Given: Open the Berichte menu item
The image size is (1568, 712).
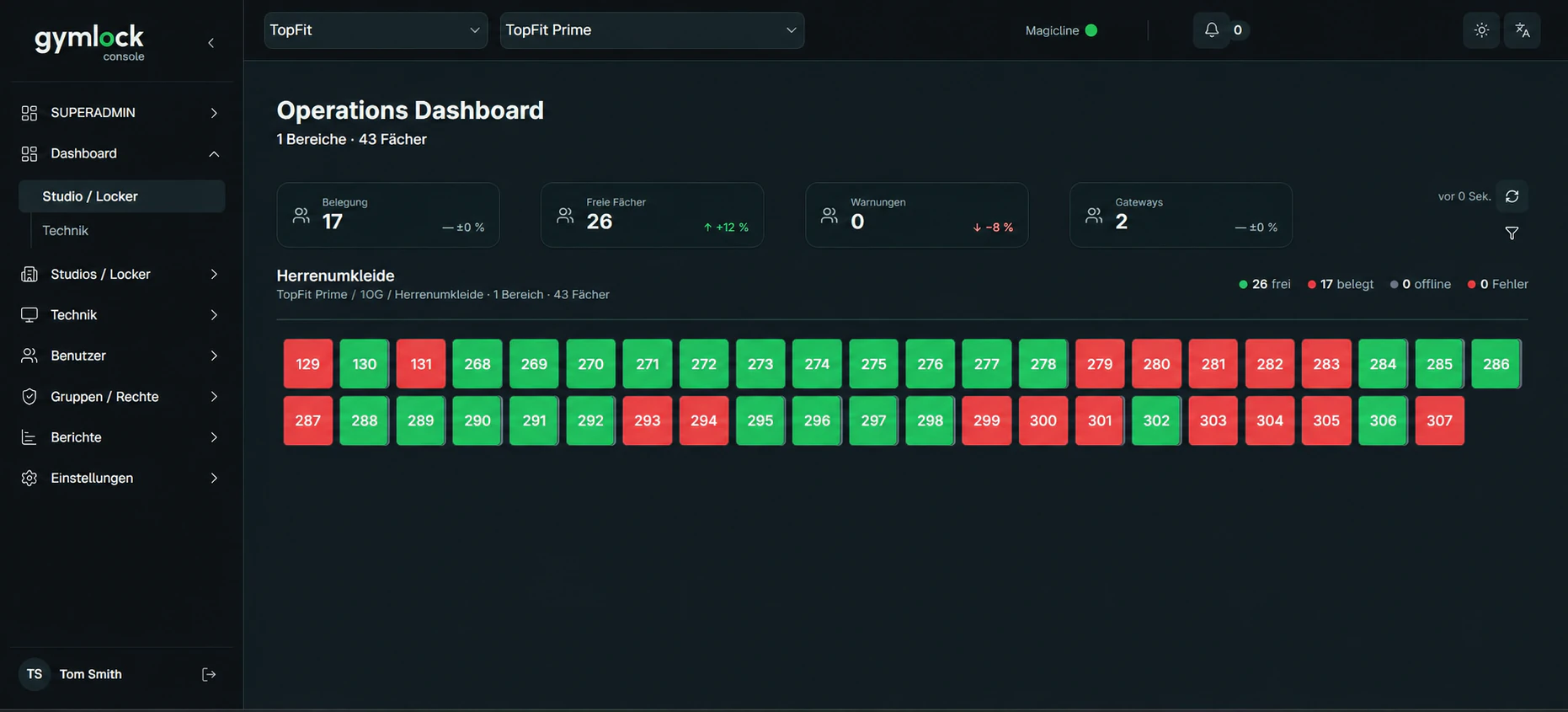Looking at the screenshot, I should pyautogui.click(x=122, y=437).
